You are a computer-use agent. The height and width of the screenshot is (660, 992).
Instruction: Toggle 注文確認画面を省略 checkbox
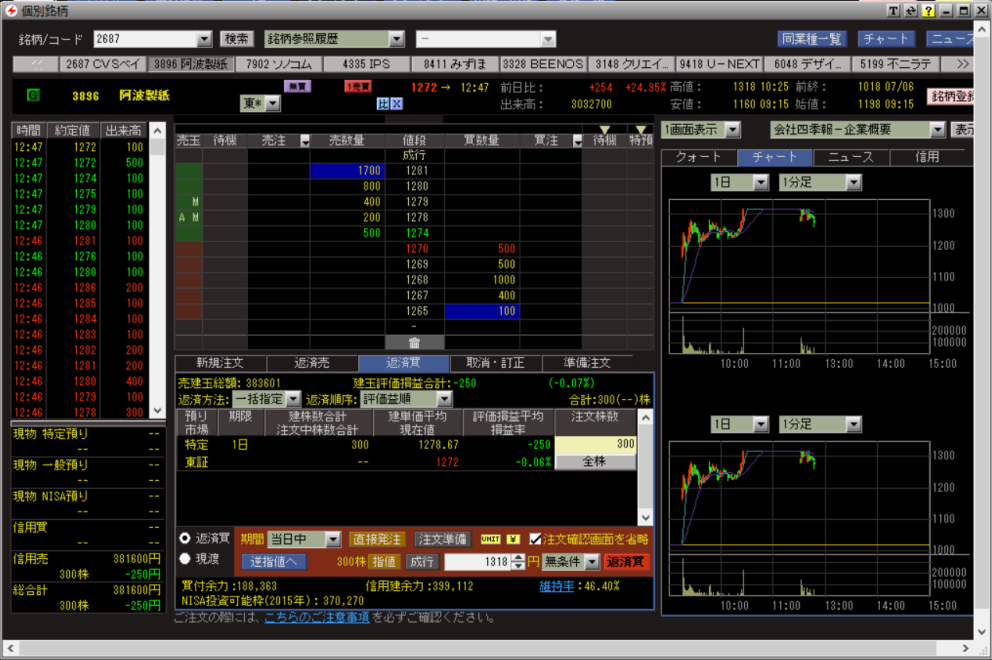pyautogui.click(x=537, y=539)
